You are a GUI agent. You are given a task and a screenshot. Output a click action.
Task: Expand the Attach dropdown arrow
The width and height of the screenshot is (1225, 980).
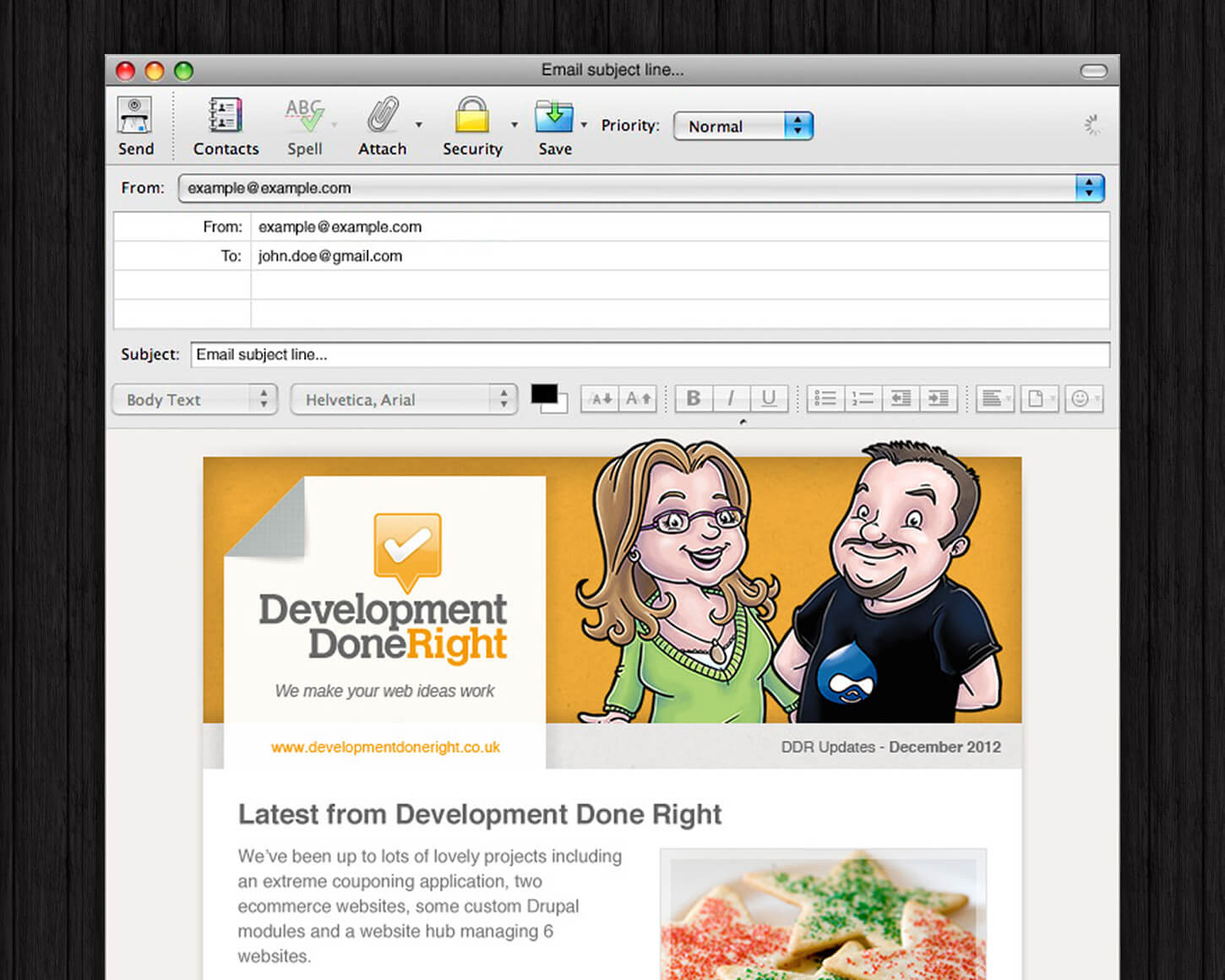pos(419,125)
